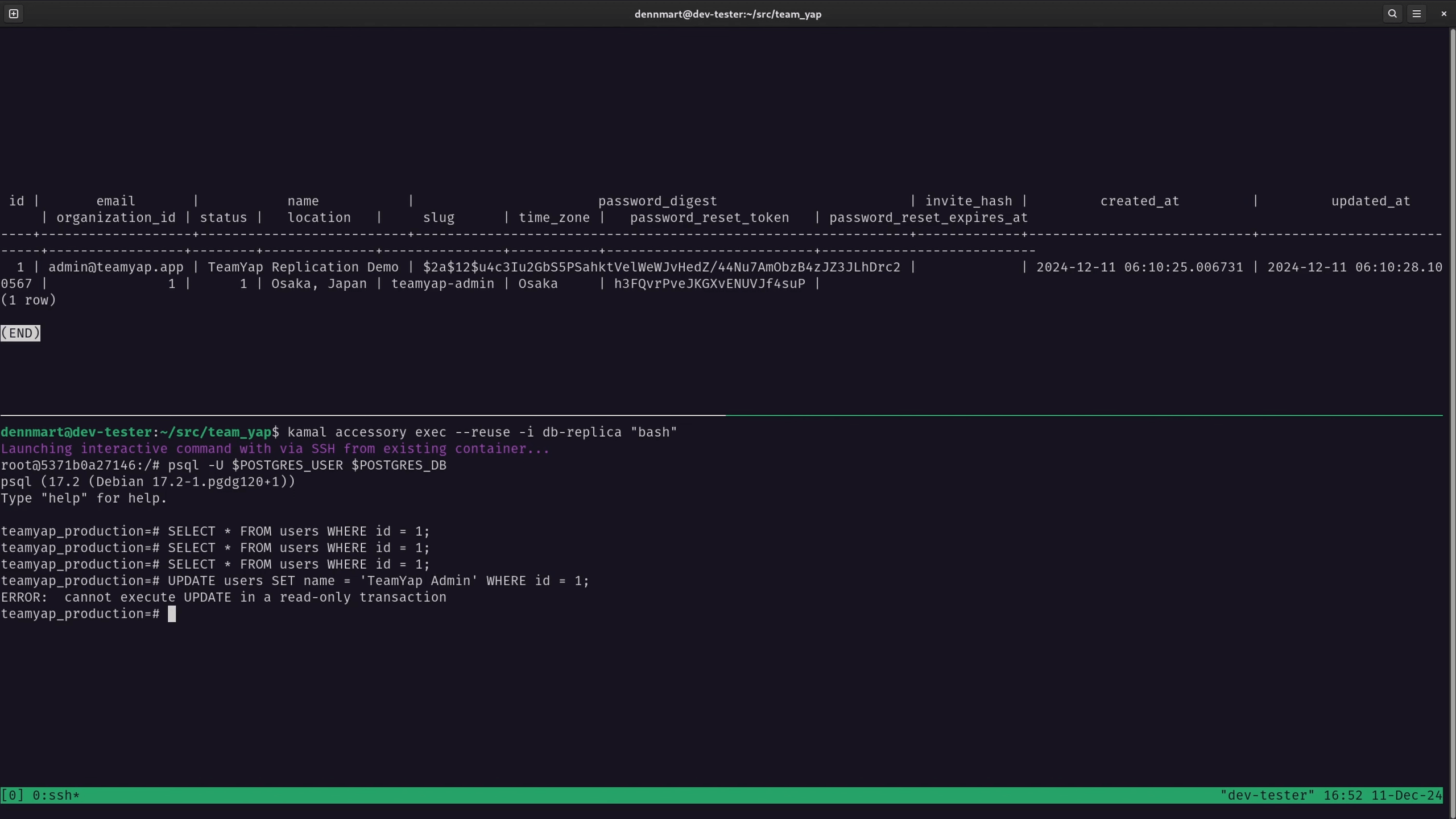Click the 'created_at' column header
The image size is (1456, 819).
coord(1140,201)
